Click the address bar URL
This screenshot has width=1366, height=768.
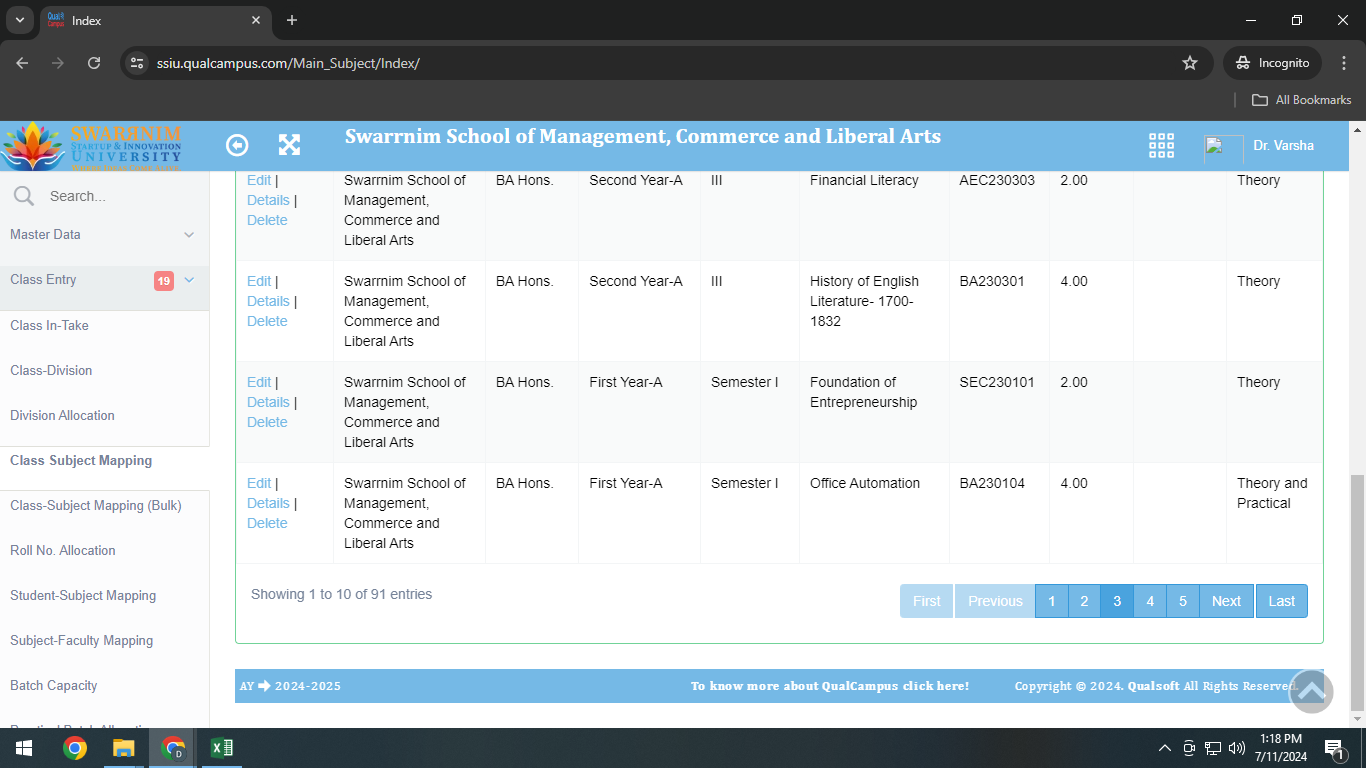point(288,63)
